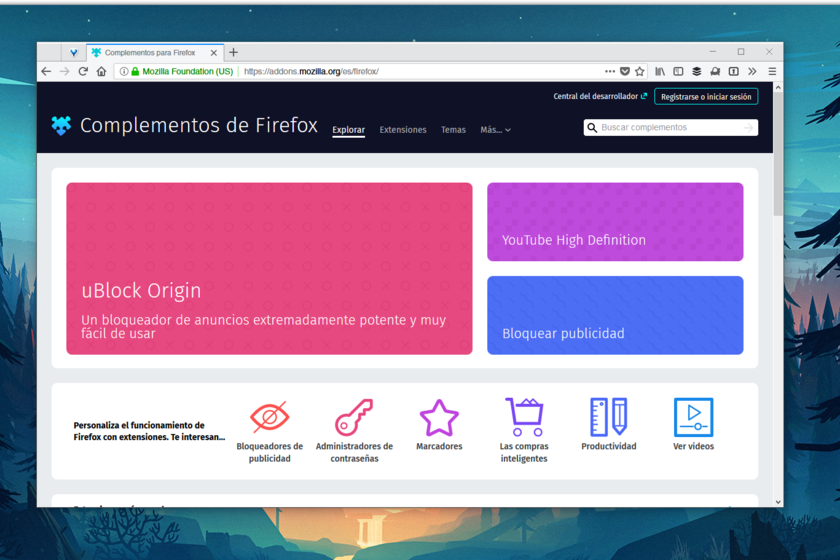
Task: Select the Explorar navigation item
Action: point(348,130)
